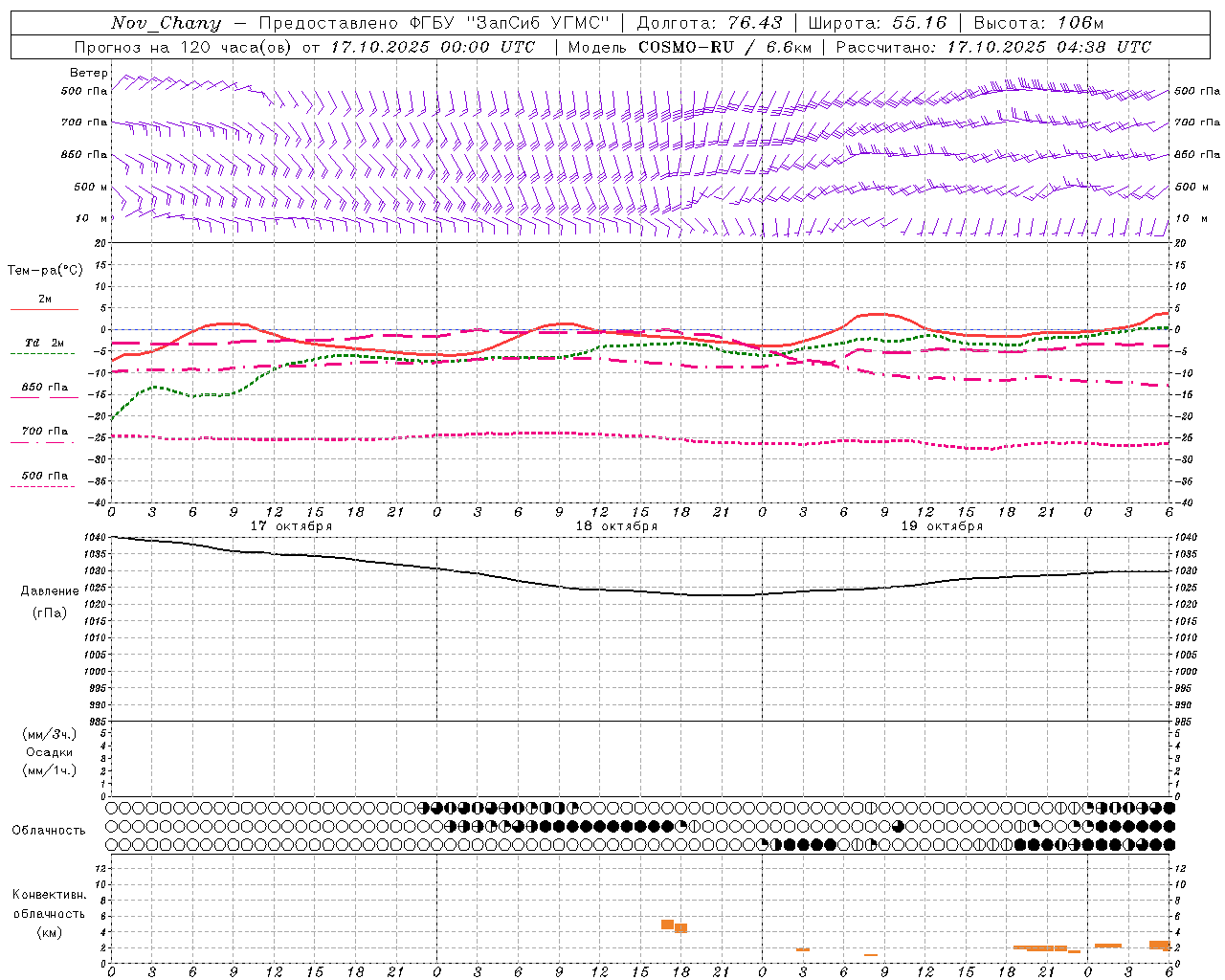This screenshot has width=1225, height=980.
Task: Click the '(км)' unit under convective cloudiness
Action: (50, 932)
